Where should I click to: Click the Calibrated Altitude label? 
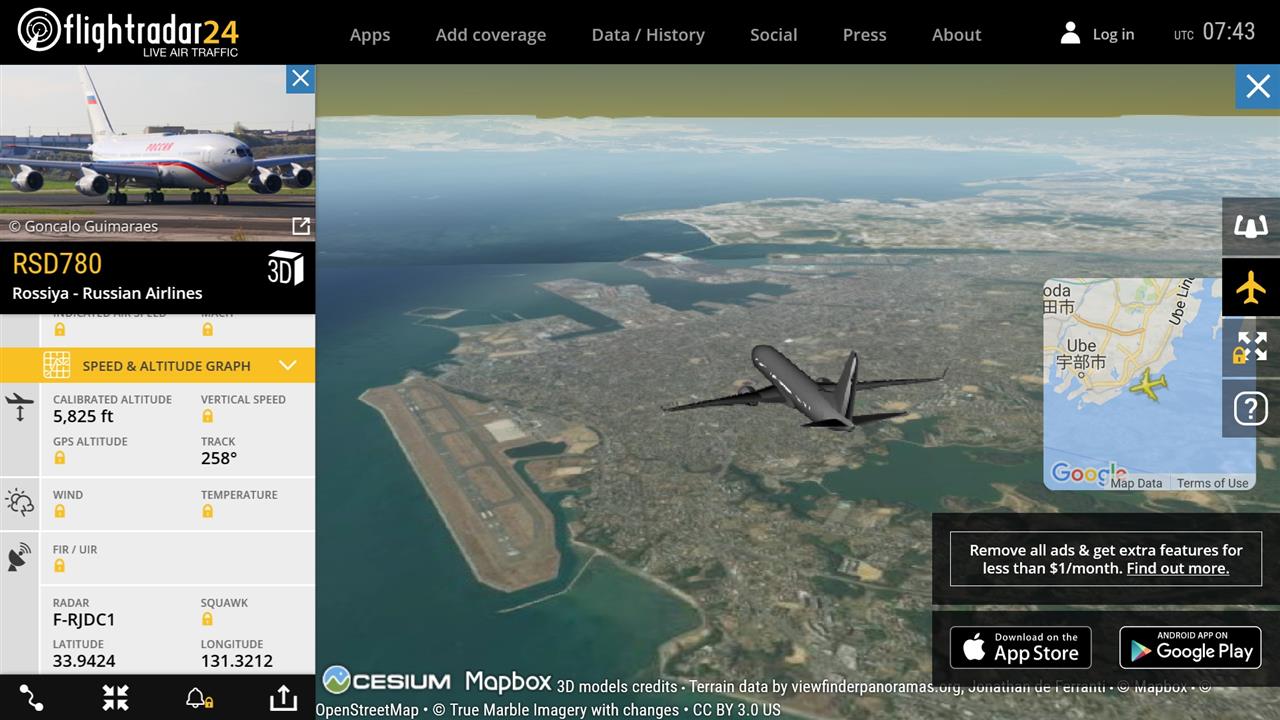112,399
